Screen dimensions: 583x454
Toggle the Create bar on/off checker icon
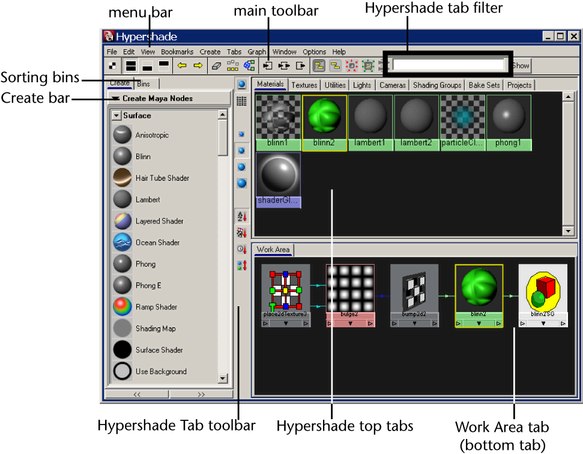(x=112, y=66)
